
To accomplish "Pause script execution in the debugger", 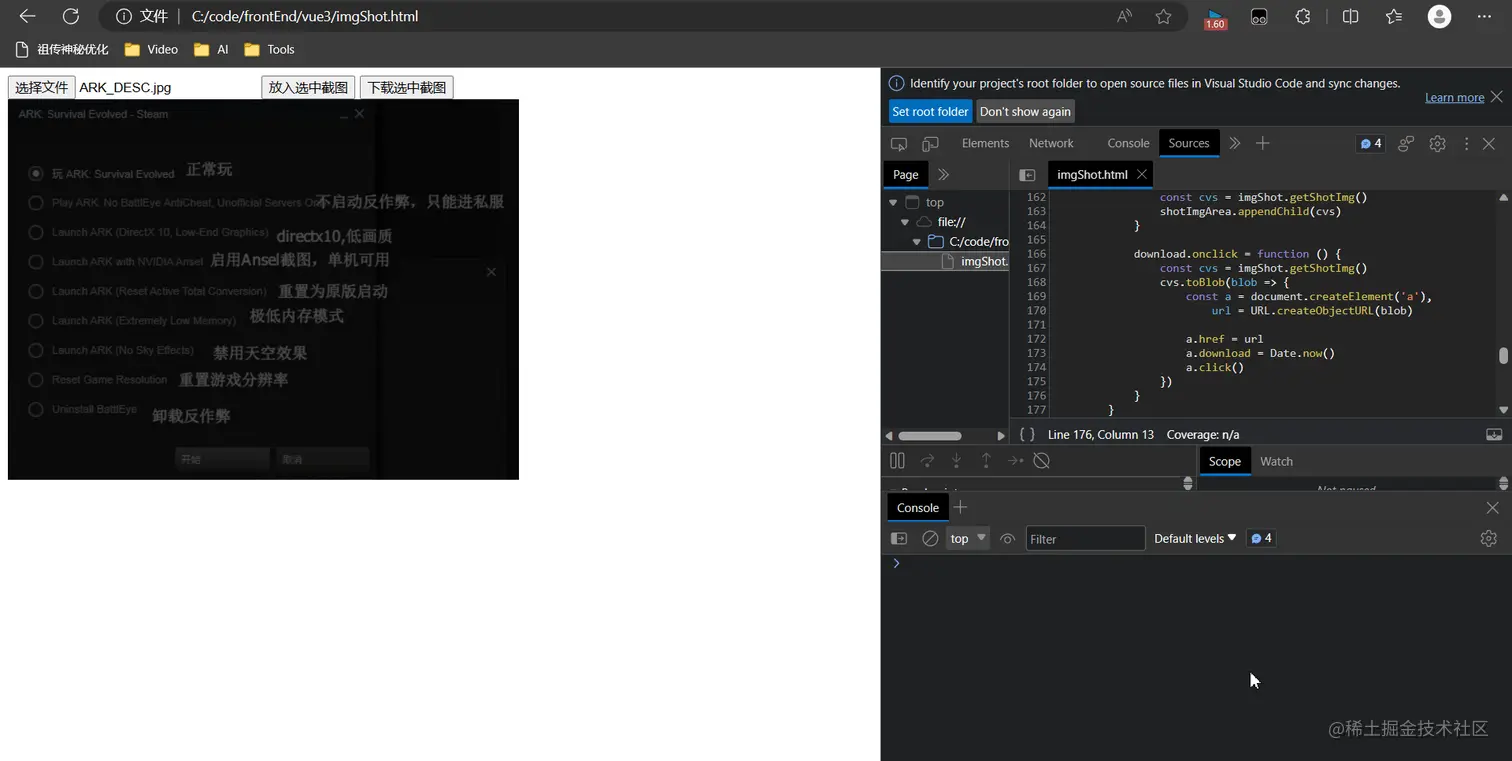I will pos(897,461).
